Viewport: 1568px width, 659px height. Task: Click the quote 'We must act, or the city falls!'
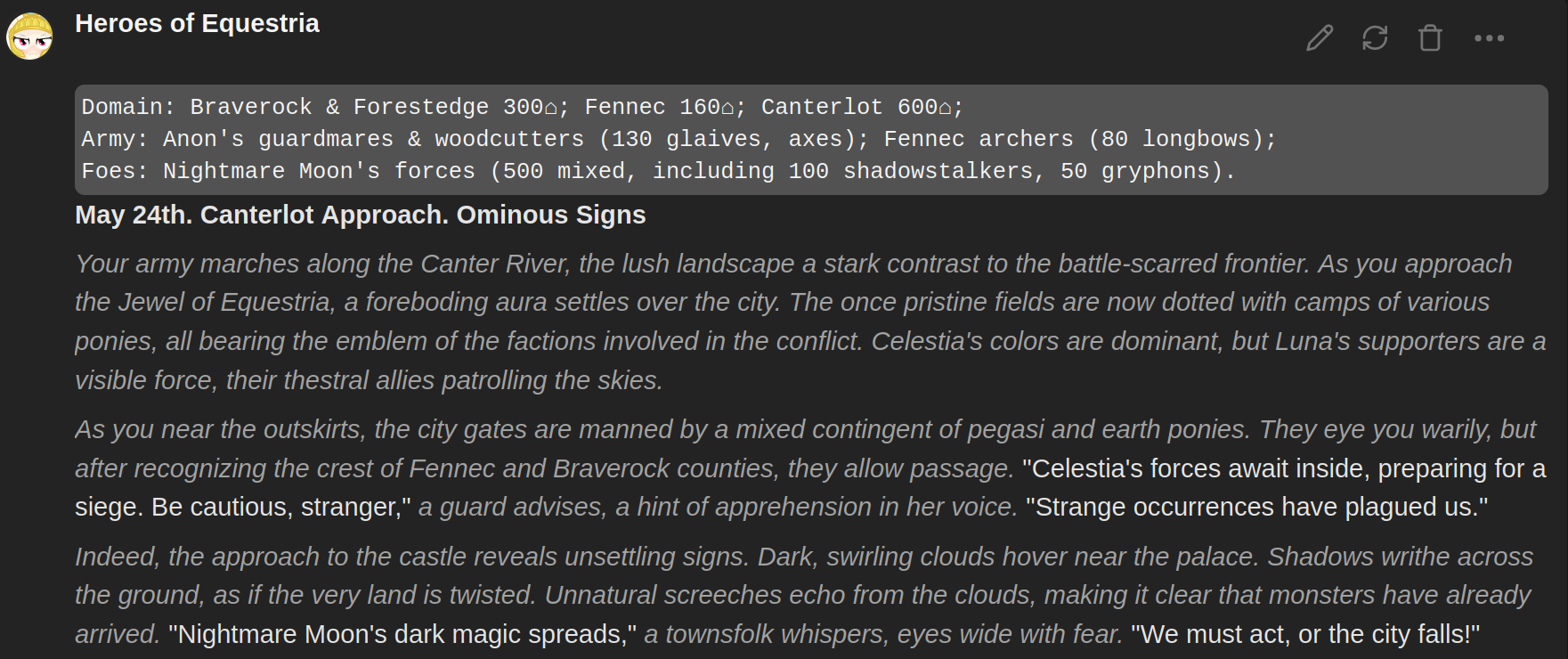click(1305, 634)
